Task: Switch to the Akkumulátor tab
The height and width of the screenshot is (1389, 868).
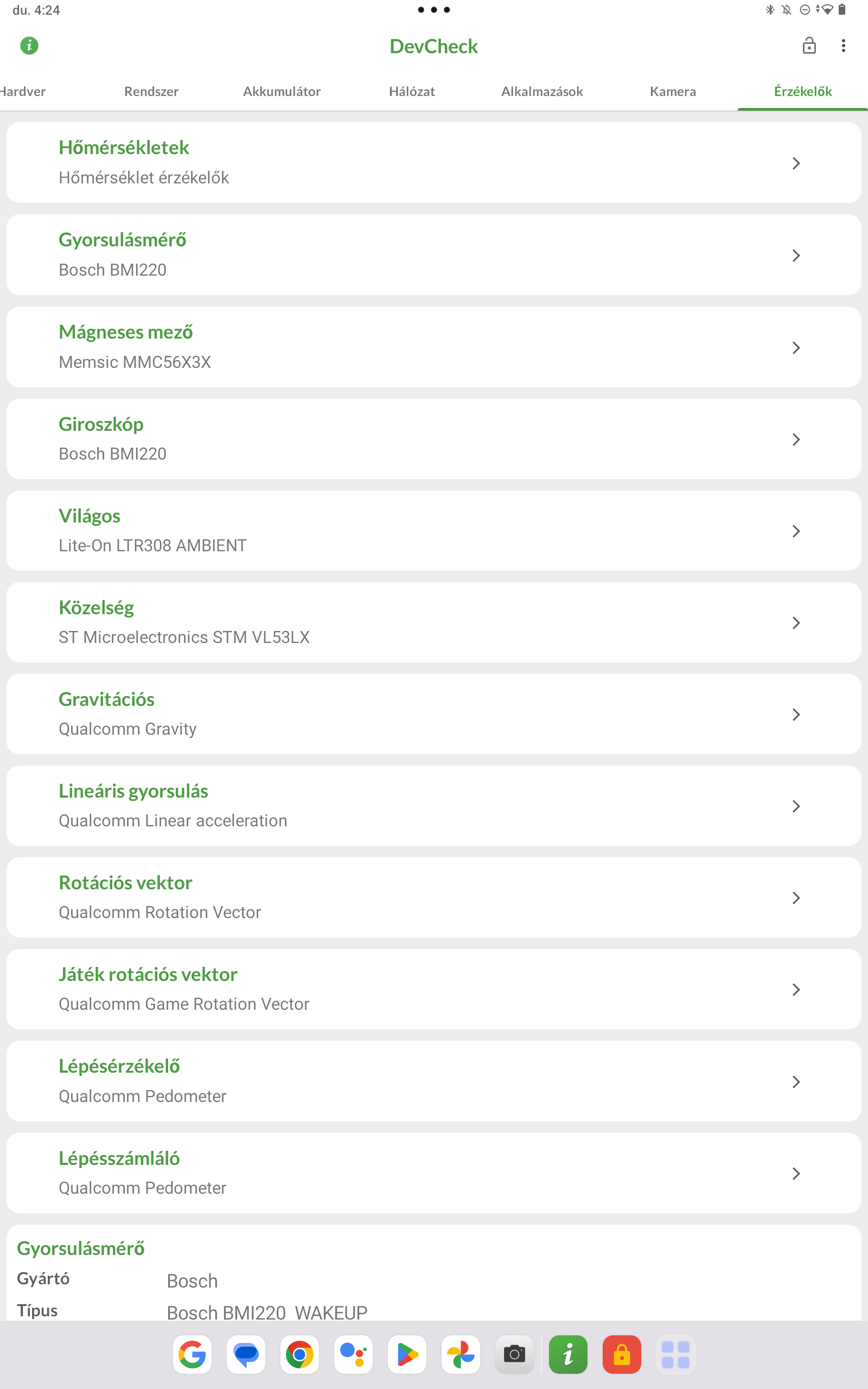Action: [282, 91]
